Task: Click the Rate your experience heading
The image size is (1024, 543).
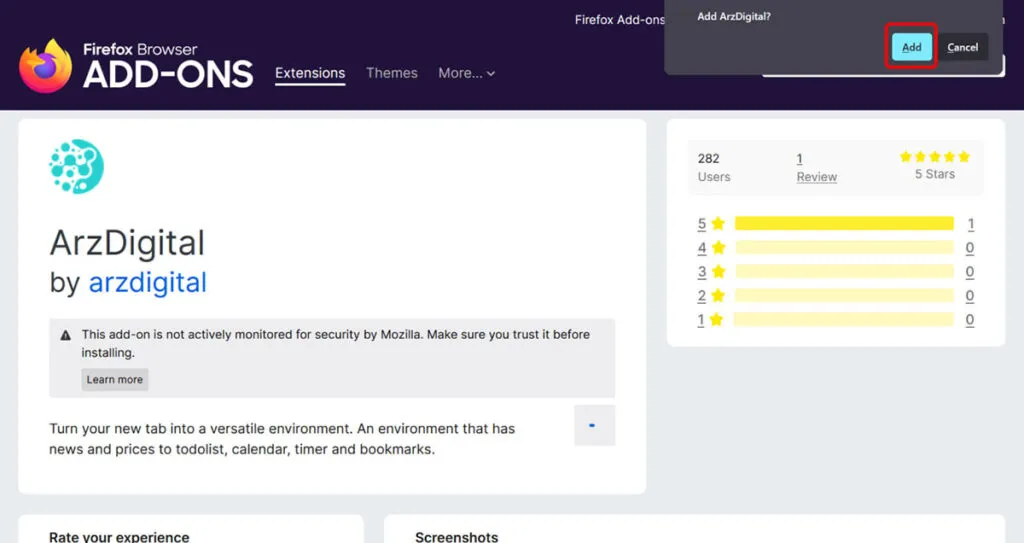Action: tap(119, 537)
